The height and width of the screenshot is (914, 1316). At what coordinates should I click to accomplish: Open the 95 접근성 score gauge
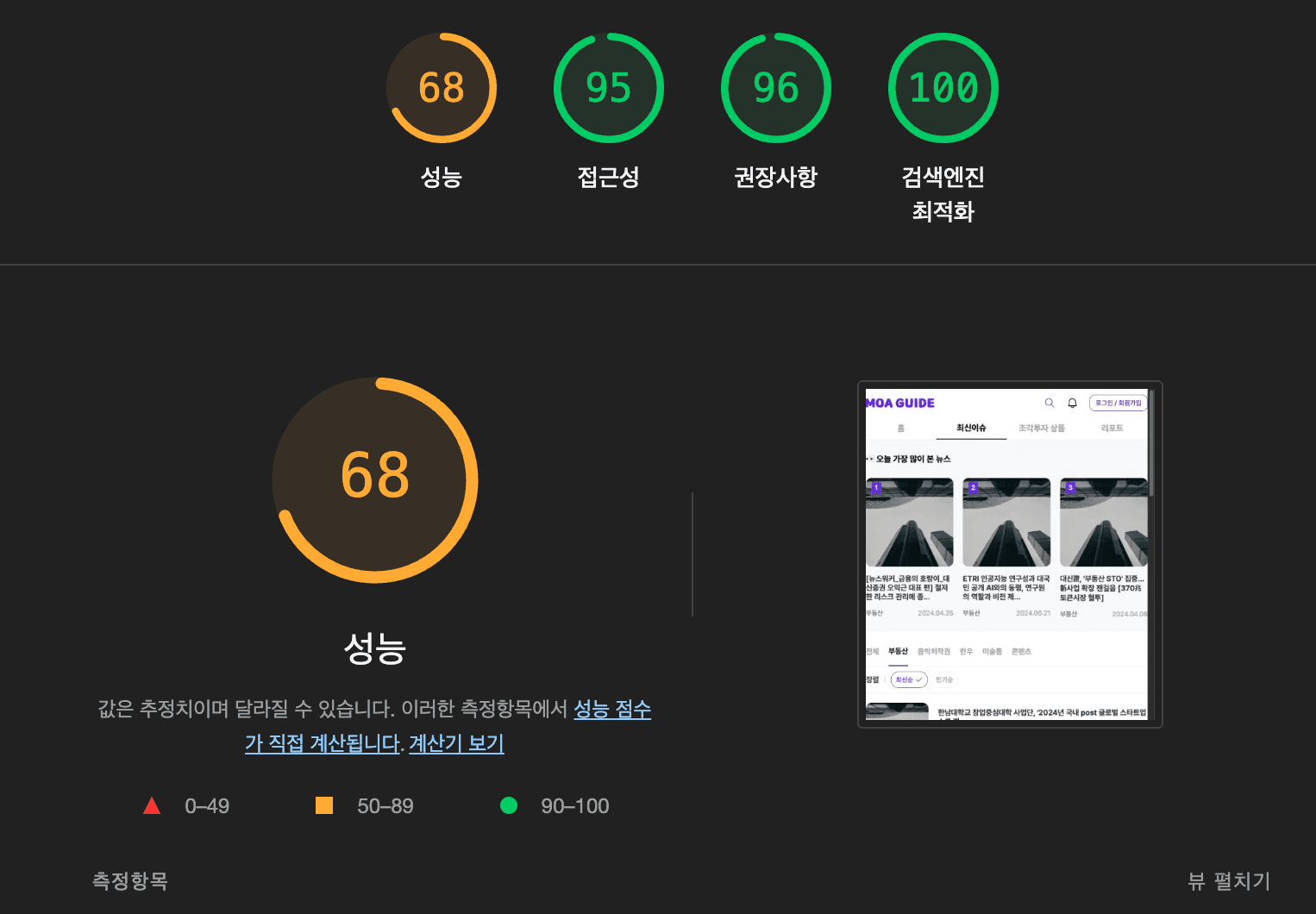click(609, 88)
